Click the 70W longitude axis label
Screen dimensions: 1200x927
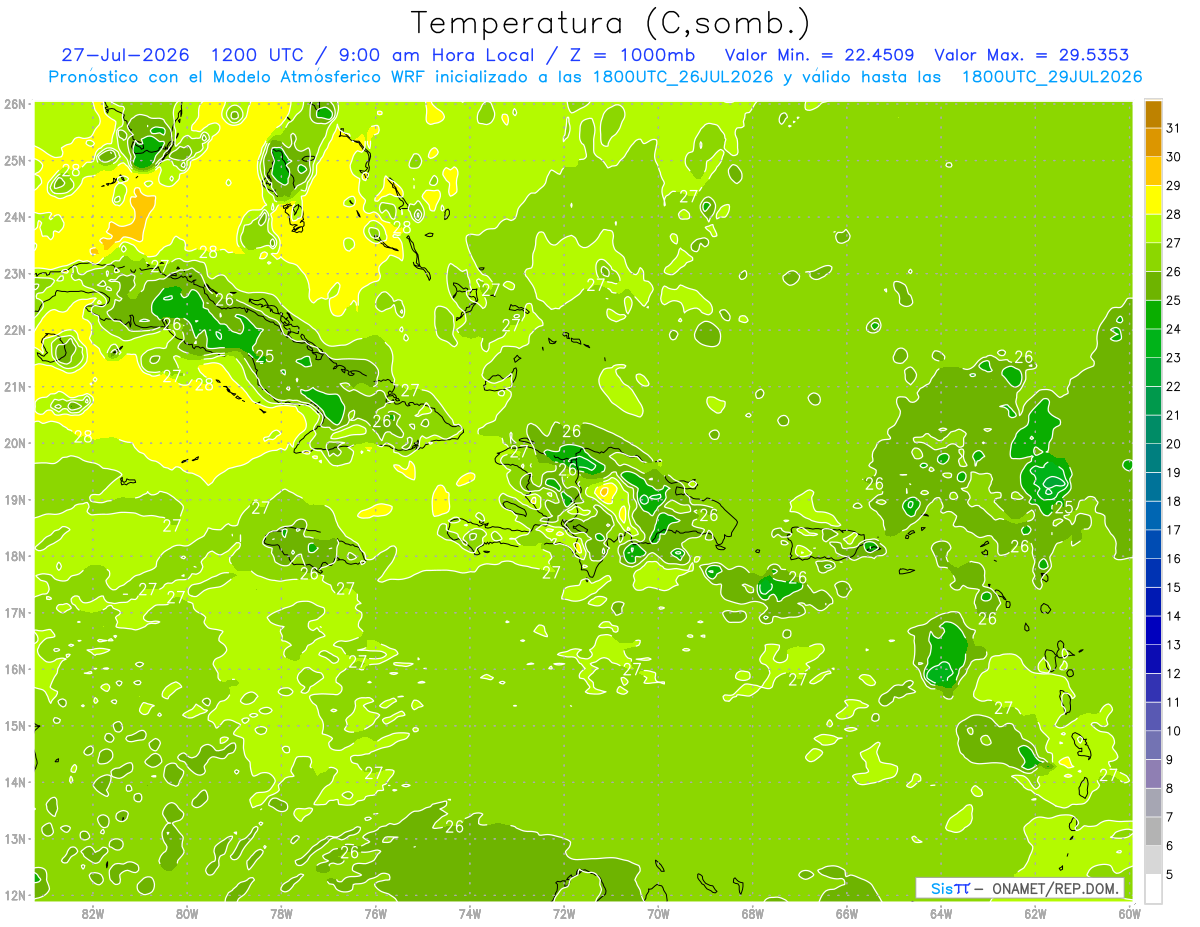pyautogui.click(x=658, y=913)
